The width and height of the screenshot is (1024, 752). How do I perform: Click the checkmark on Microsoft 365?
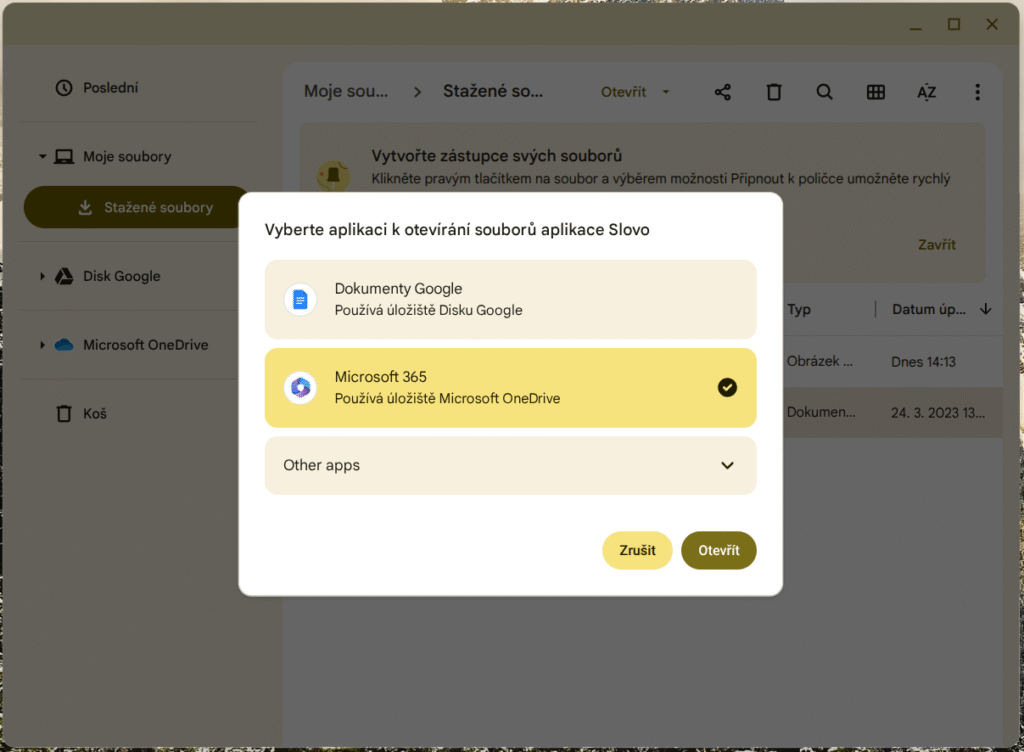coord(727,388)
